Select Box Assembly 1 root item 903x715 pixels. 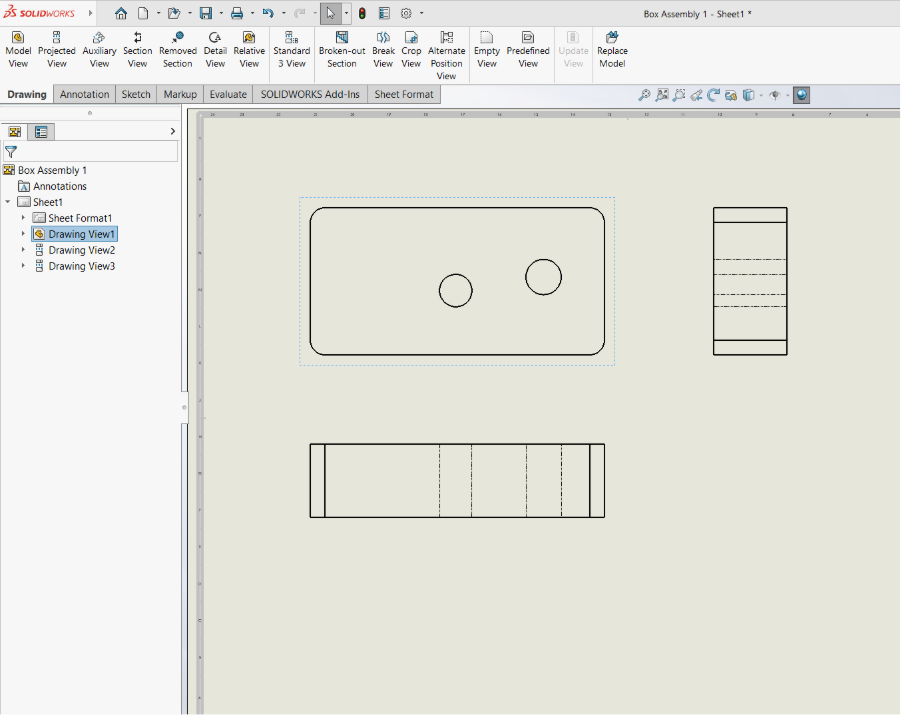45,170
